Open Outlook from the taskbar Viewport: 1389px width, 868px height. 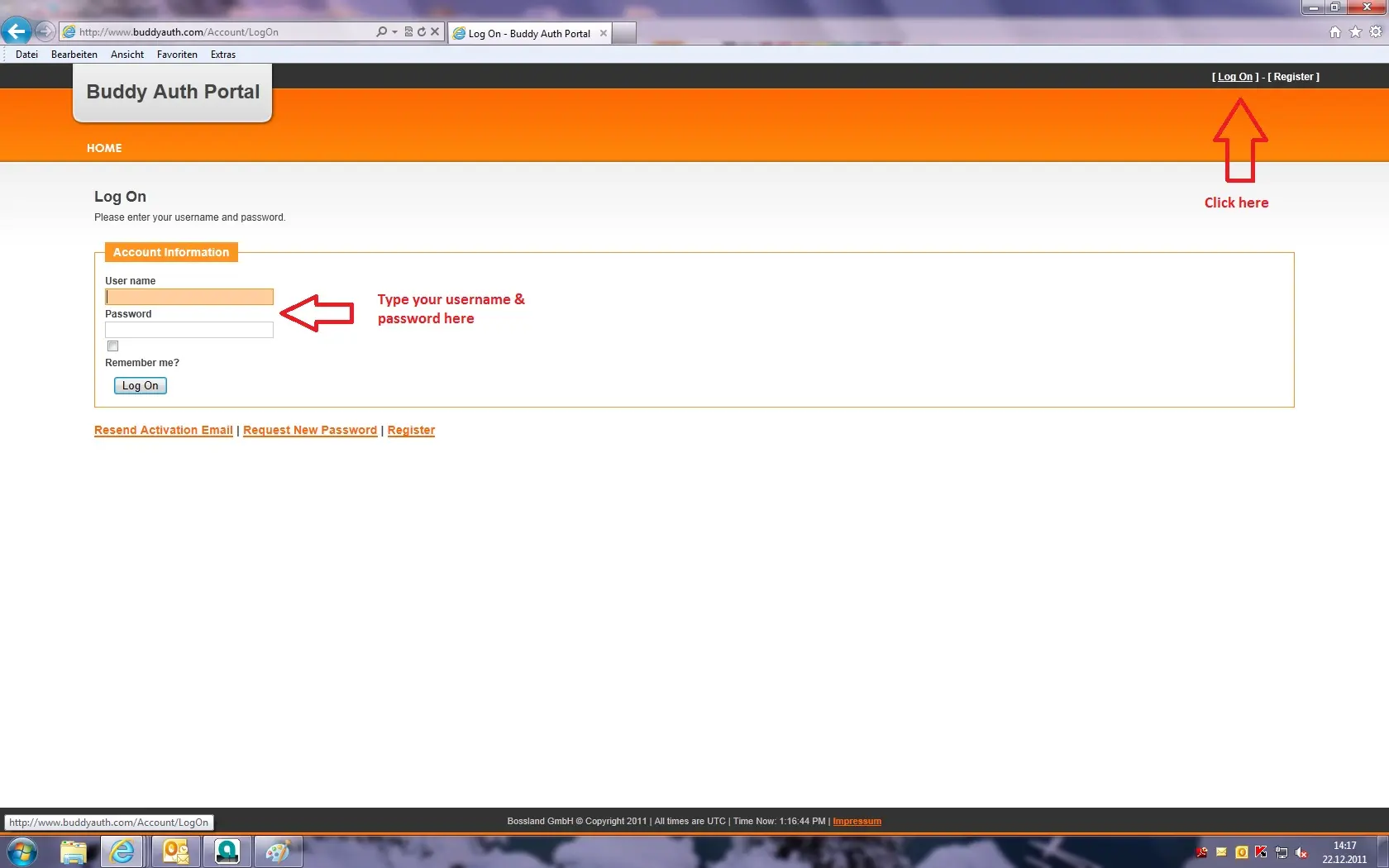coord(175,851)
